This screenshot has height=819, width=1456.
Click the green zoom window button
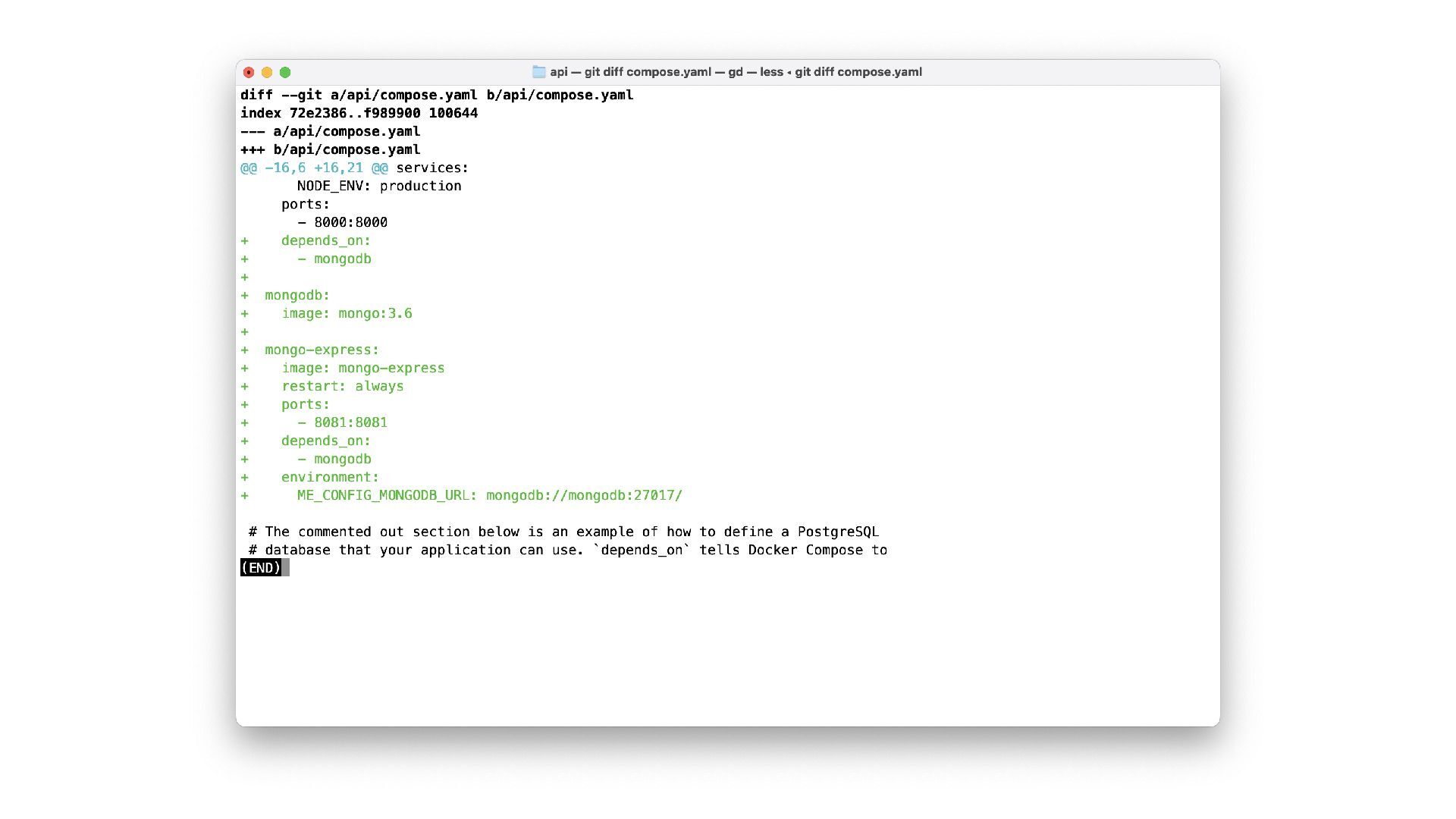[285, 72]
